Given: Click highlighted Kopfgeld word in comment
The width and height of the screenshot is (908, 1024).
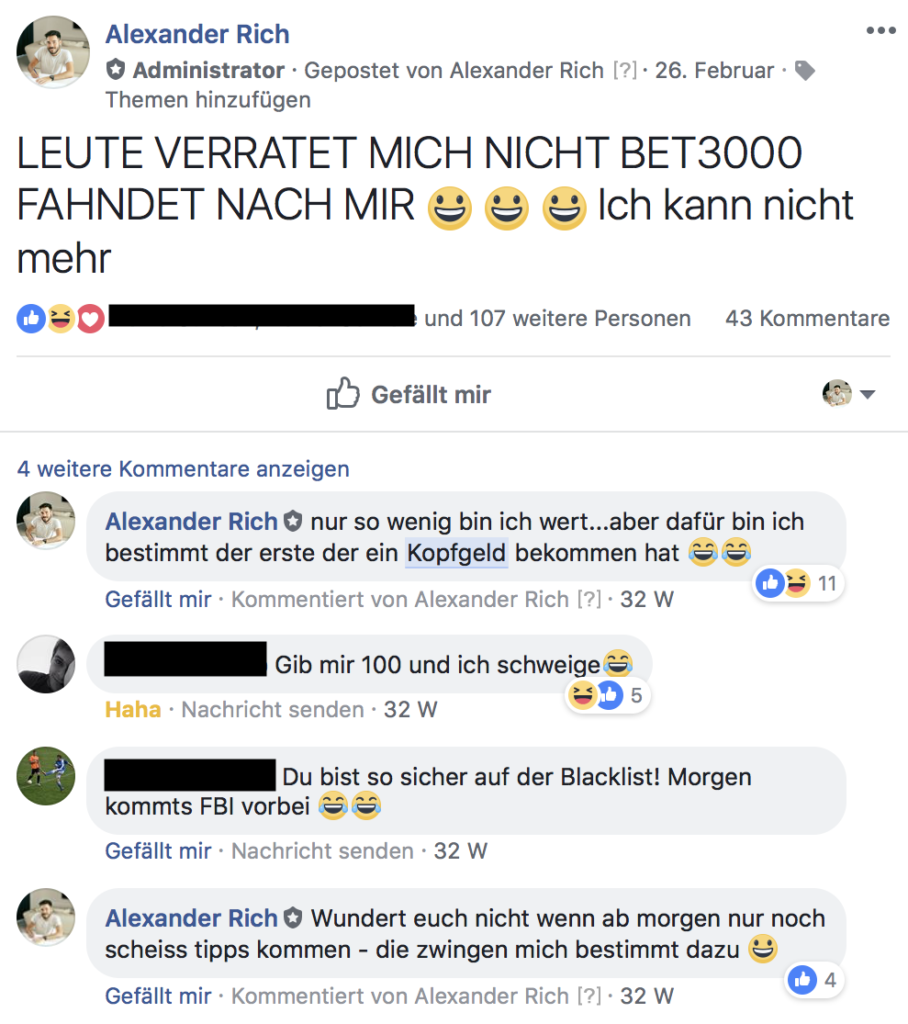Looking at the screenshot, I should point(457,553).
